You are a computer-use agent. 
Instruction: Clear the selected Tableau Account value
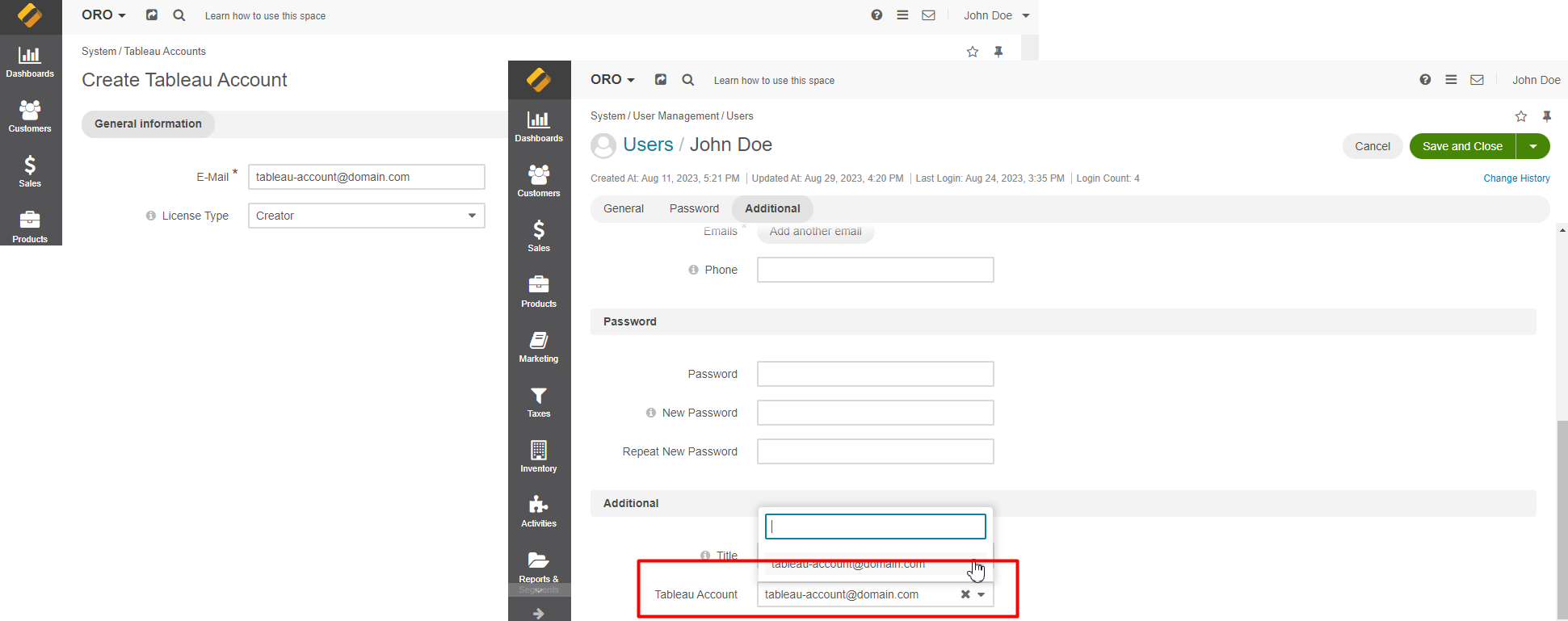pyautogui.click(x=965, y=594)
